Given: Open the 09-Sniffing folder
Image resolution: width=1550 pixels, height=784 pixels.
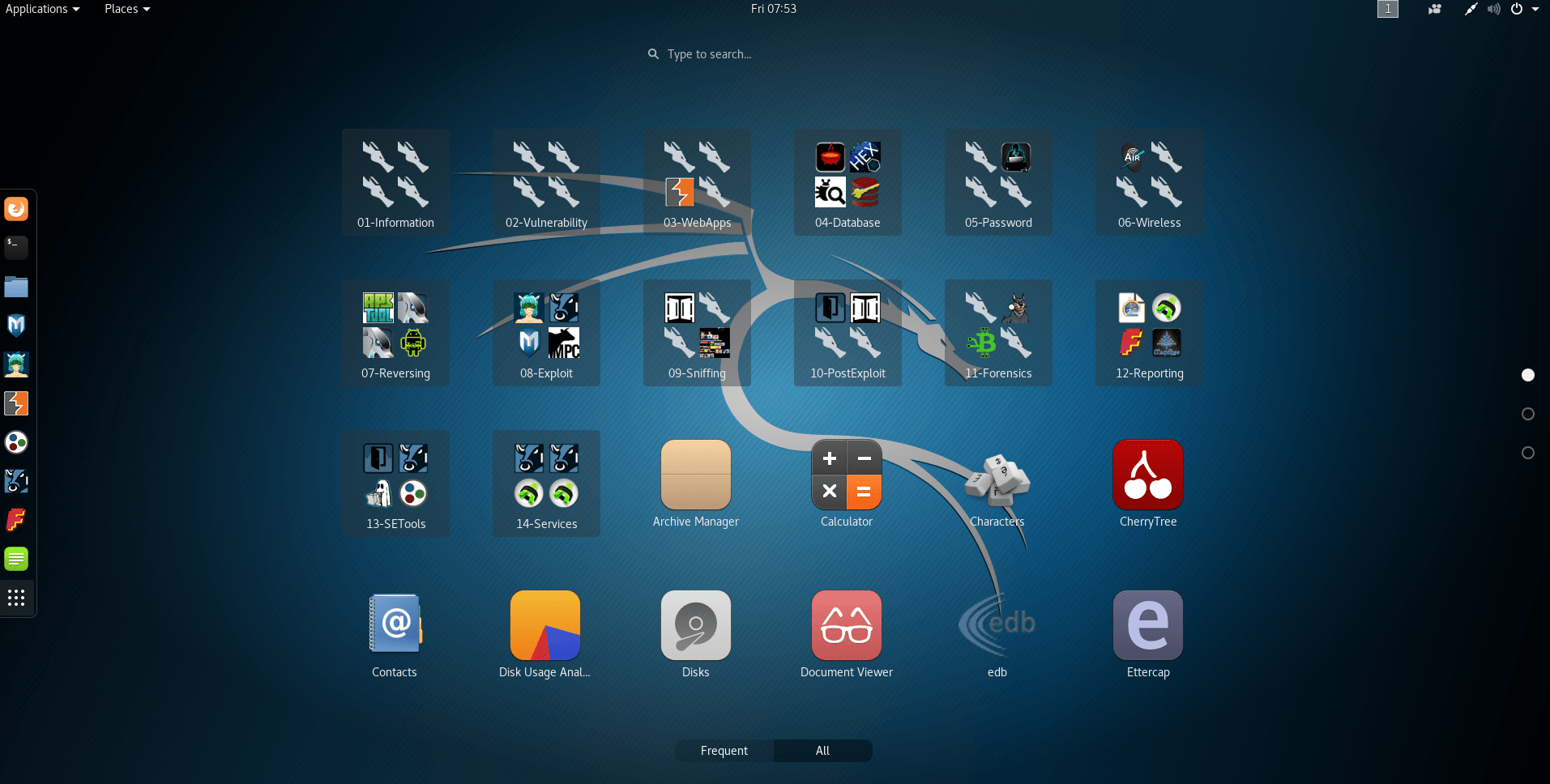Looking at the screenshot, I should coord(697,333).
